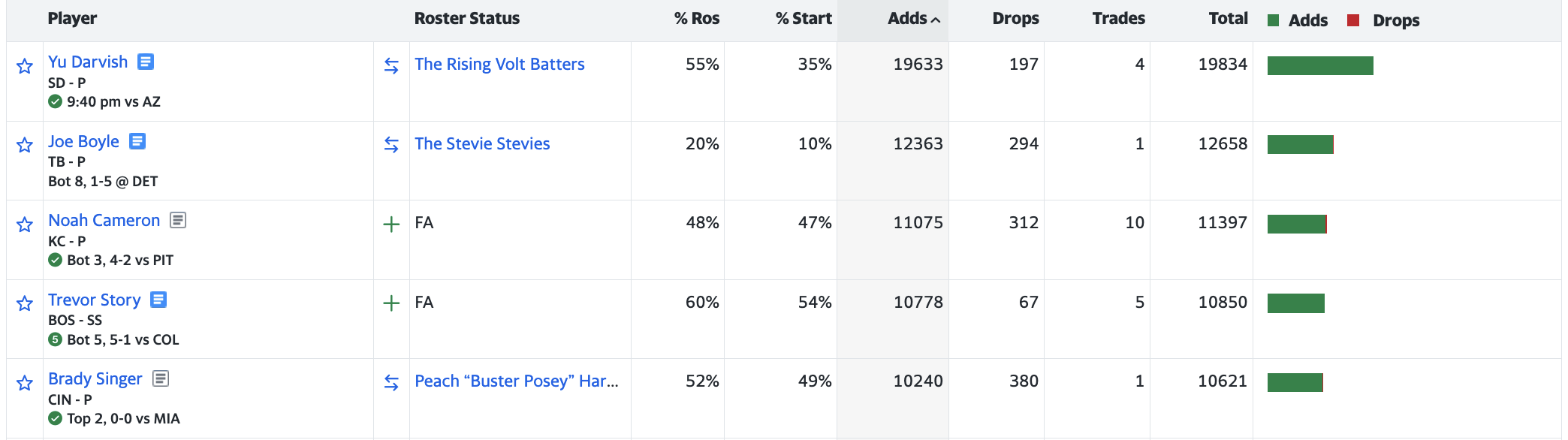Sort table by Trades column

[x=1118, y=19]
